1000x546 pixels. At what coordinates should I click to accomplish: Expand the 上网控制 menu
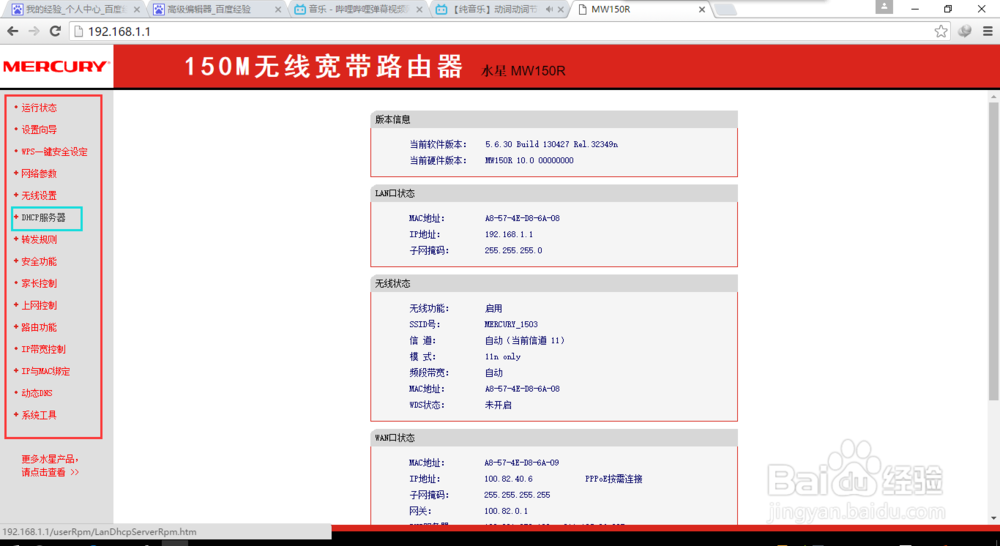click(x=39, y=306)
